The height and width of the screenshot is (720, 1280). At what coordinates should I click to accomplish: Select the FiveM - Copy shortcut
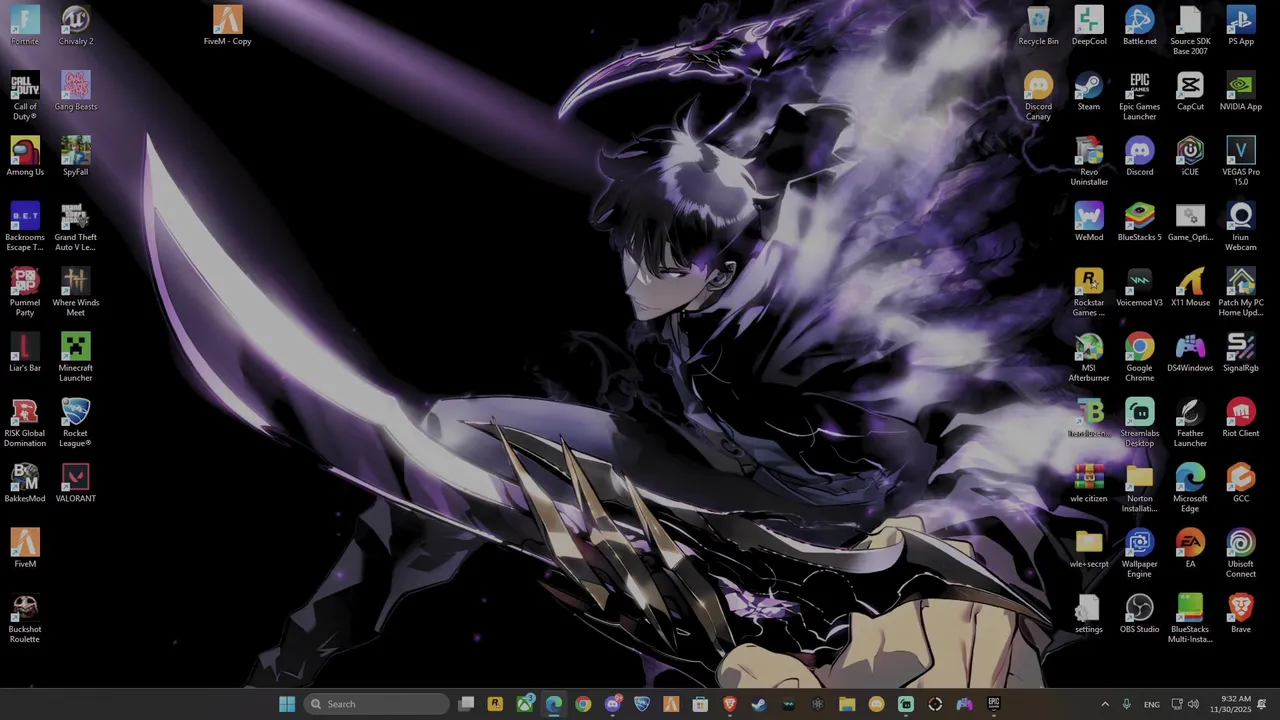pos(227,25)
